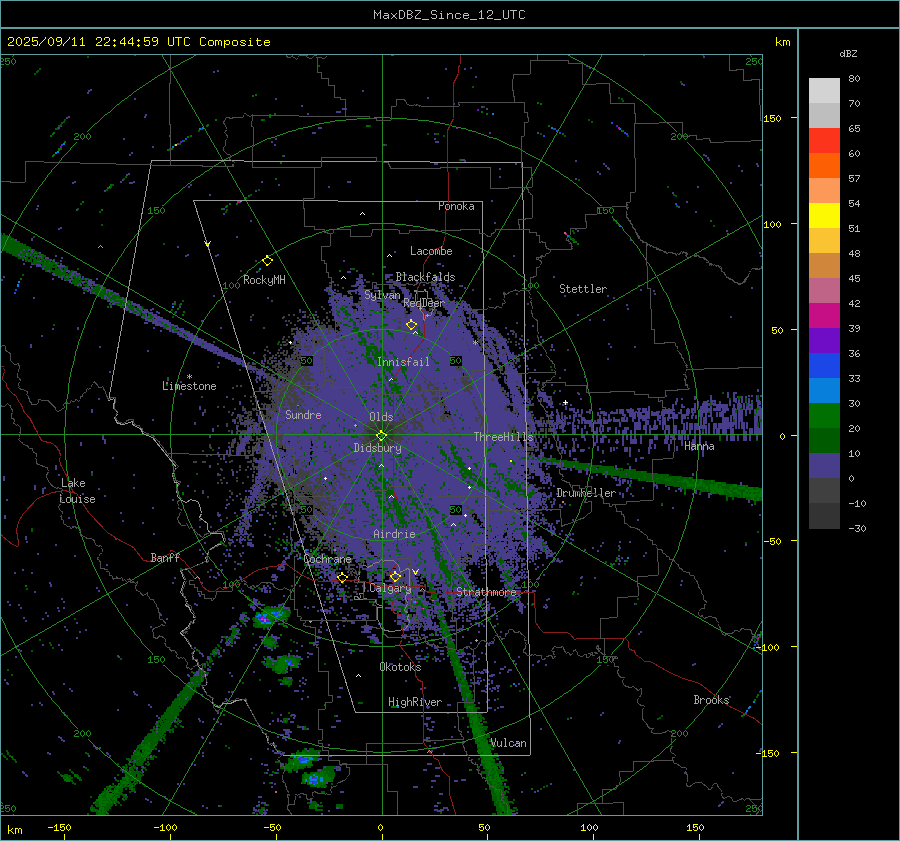Select the bright green 20–30 dBZ legend swatch
This screenshot has width=900, height=841.
pos(824,415)
